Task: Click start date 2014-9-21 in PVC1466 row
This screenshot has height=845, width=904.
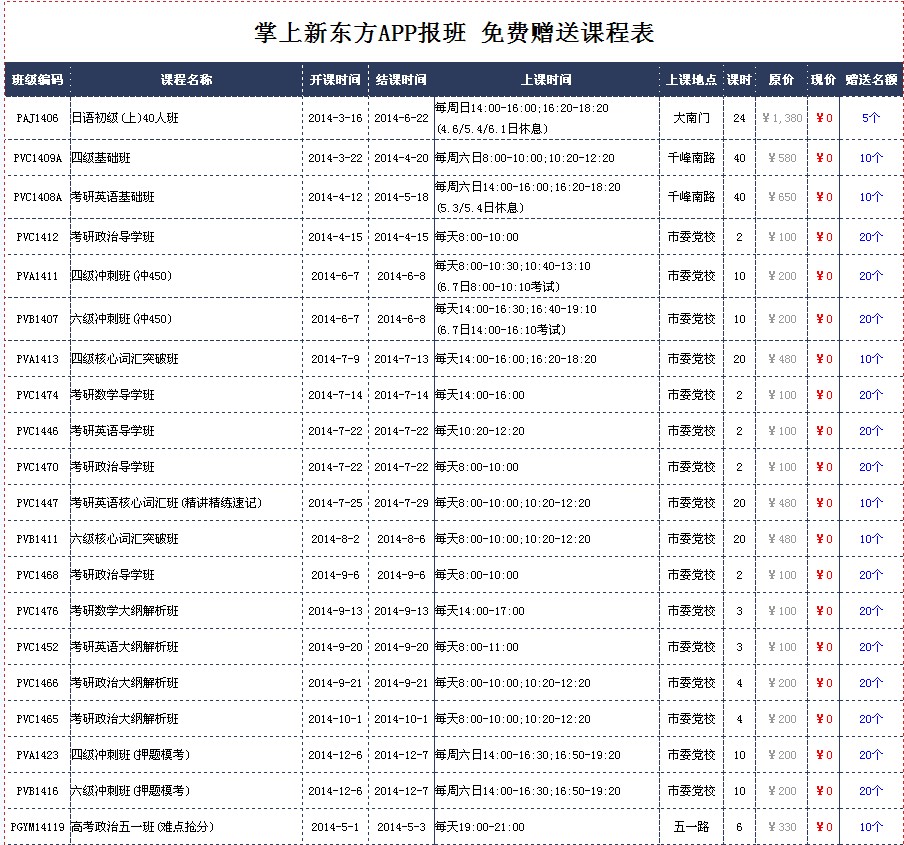Action: pyautogui.click(x=335, y=684)
